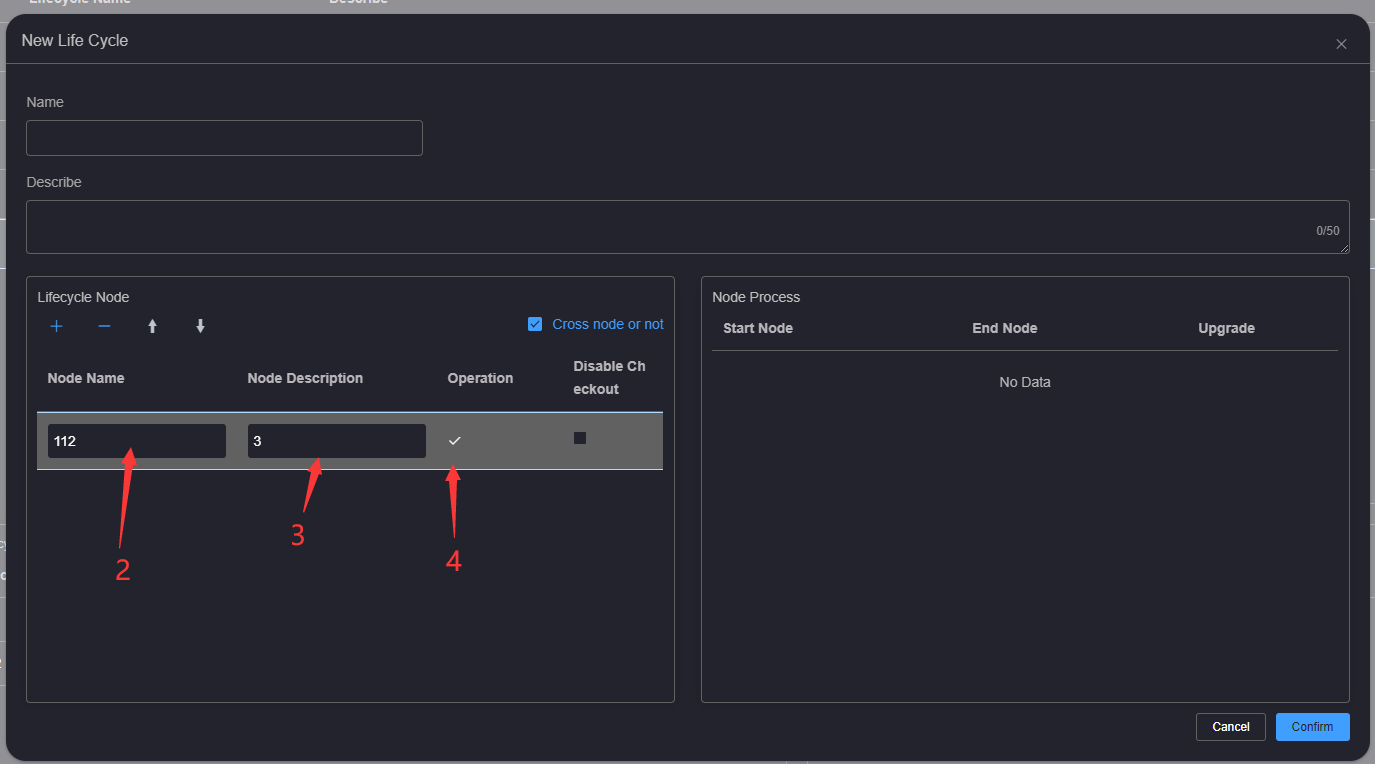Close the New Life Cycle dialog
Viewport: 1375px width, 764px height.
point(1341,44)
